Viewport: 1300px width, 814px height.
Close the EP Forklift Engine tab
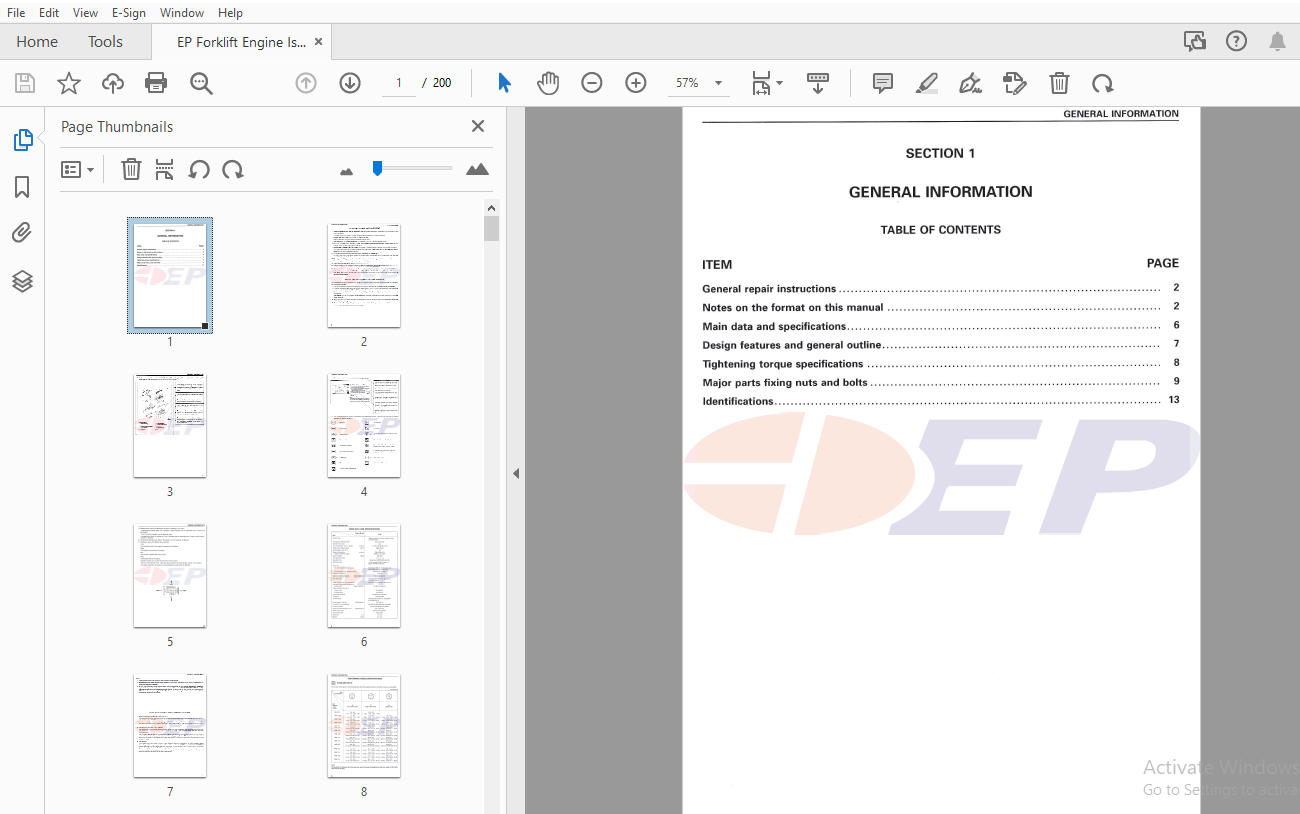click(x=319, y=42)
